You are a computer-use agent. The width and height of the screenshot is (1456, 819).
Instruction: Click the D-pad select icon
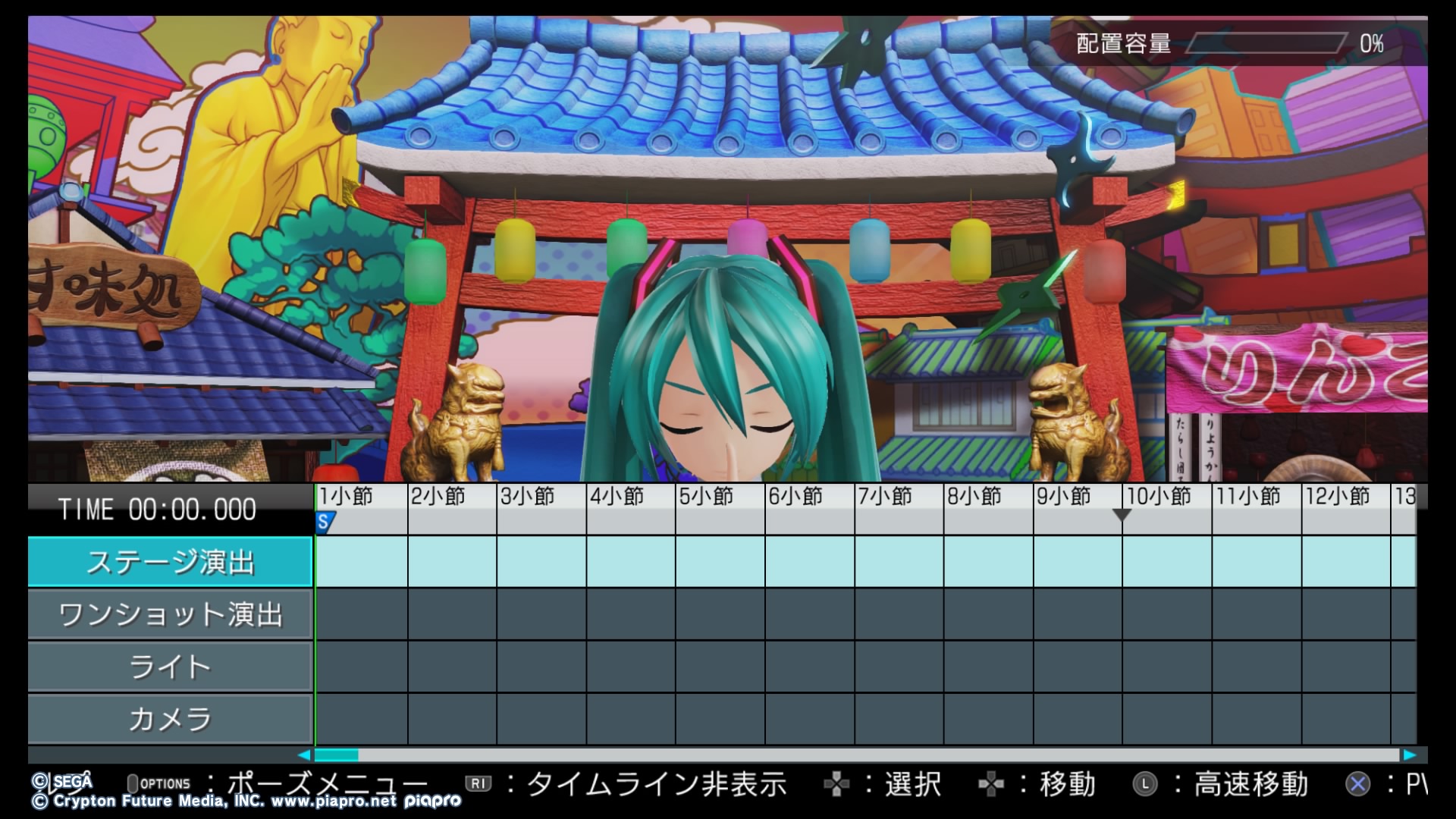coord(836,785)
